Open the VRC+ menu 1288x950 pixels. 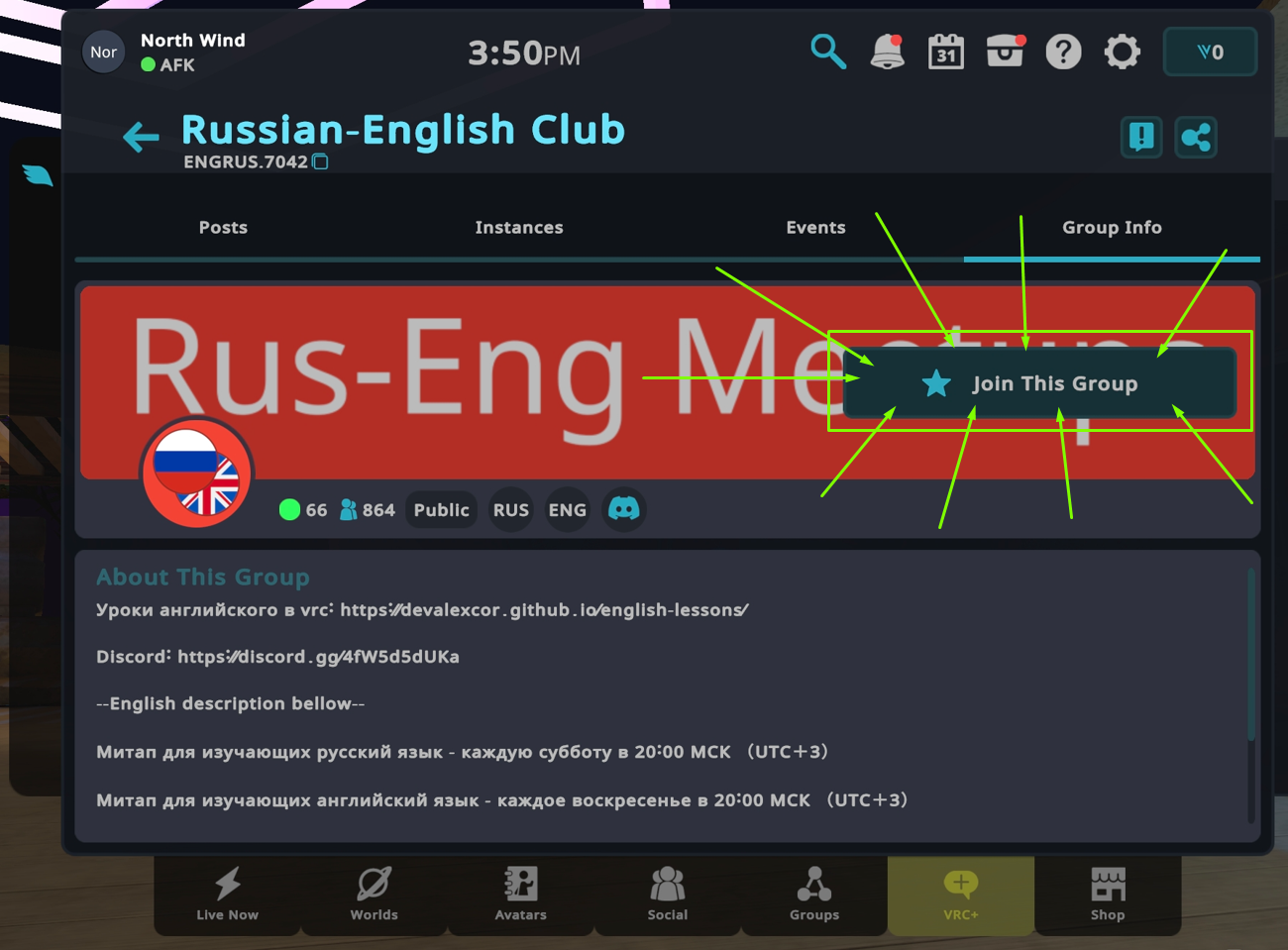[x=961, y=895]
